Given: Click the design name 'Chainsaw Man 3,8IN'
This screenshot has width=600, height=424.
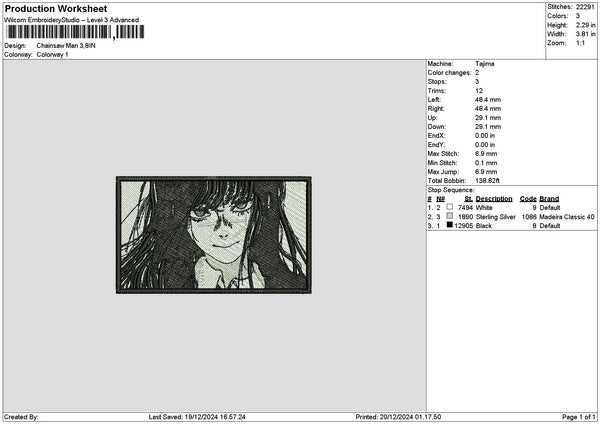Looking at the screenshot, I should point(66,46).
